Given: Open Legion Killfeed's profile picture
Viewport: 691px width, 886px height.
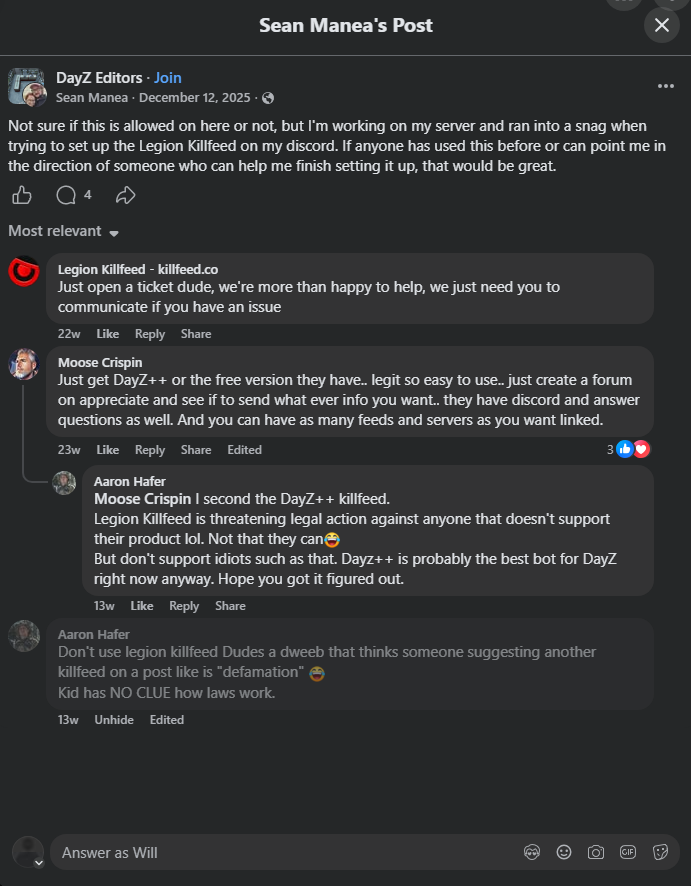Looking at the screenshot, I should tap(24, 271).
